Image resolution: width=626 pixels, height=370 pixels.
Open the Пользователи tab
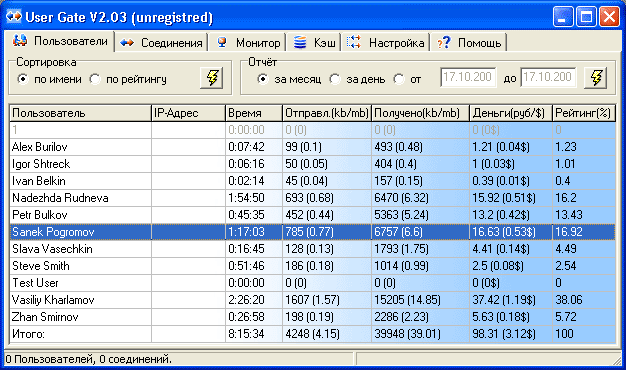(60, 42)
